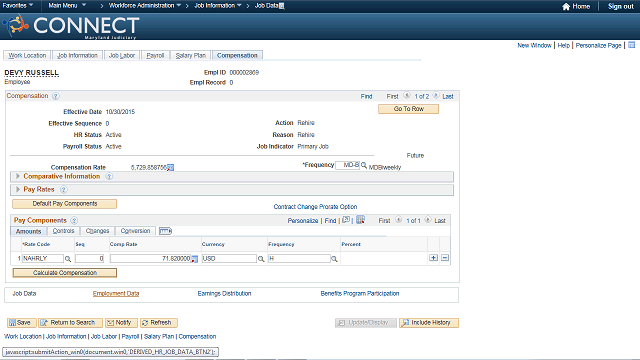Open the Compensation section help icon
The height and width of the screenshot is (360, 640).
coord(56,96)
